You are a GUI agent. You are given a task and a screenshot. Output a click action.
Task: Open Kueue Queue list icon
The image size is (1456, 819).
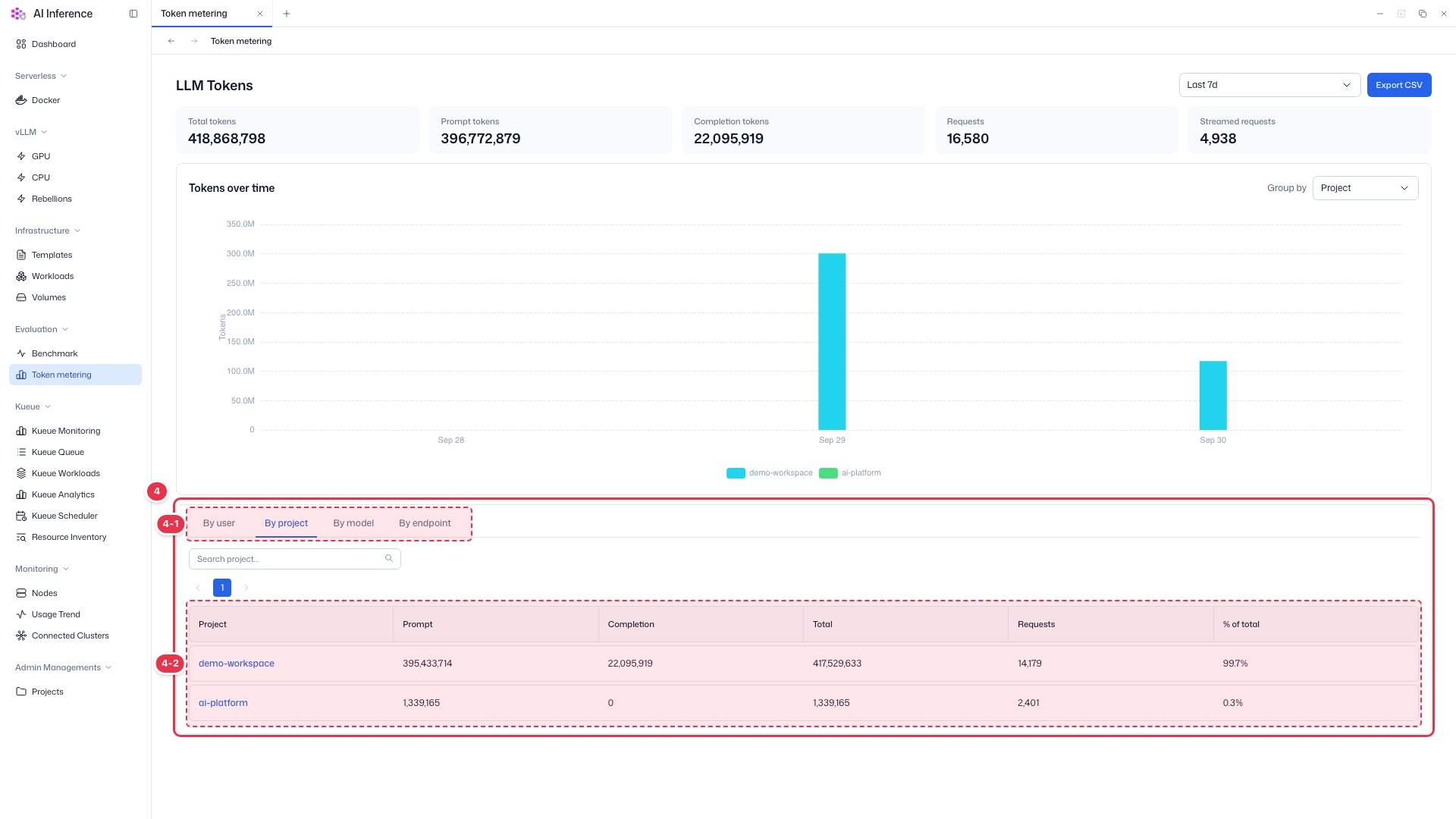[x=21, y=452]
